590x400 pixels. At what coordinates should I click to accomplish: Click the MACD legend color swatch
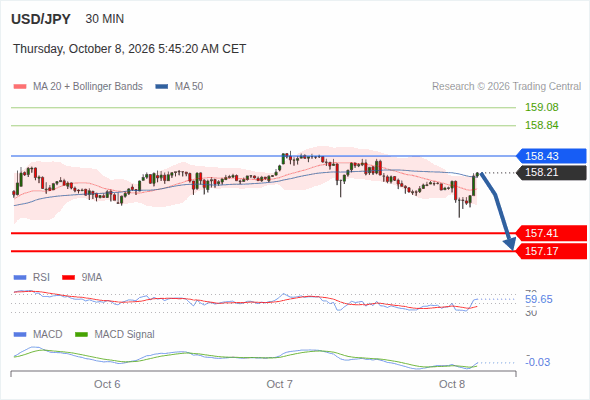[20, 335]
